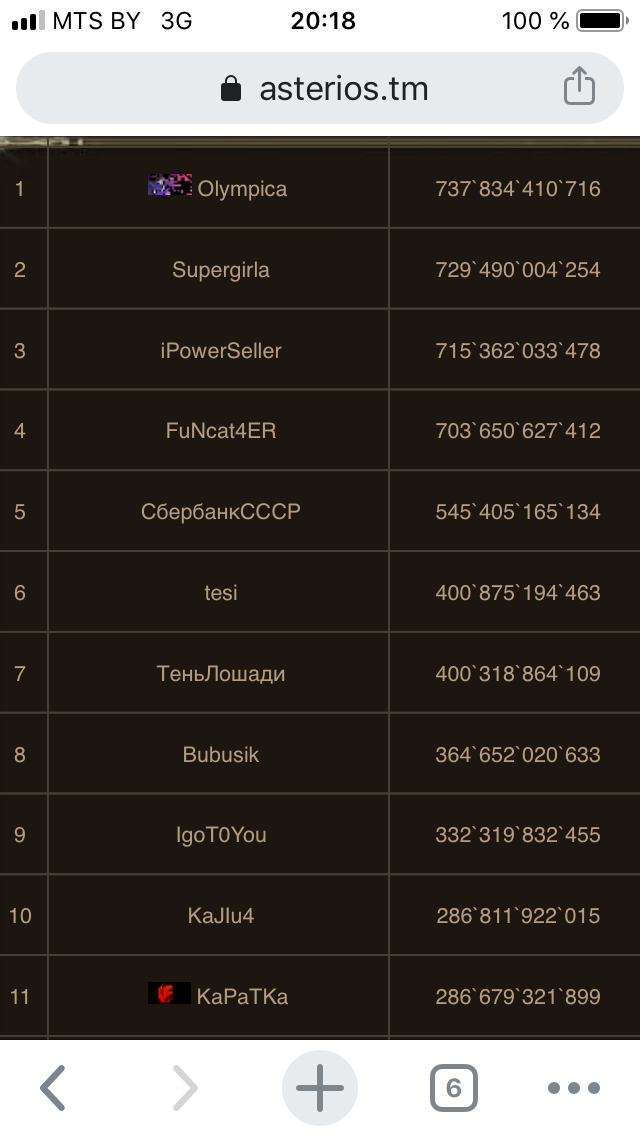Select player name iPowerSeller

[x=221, y=351]
